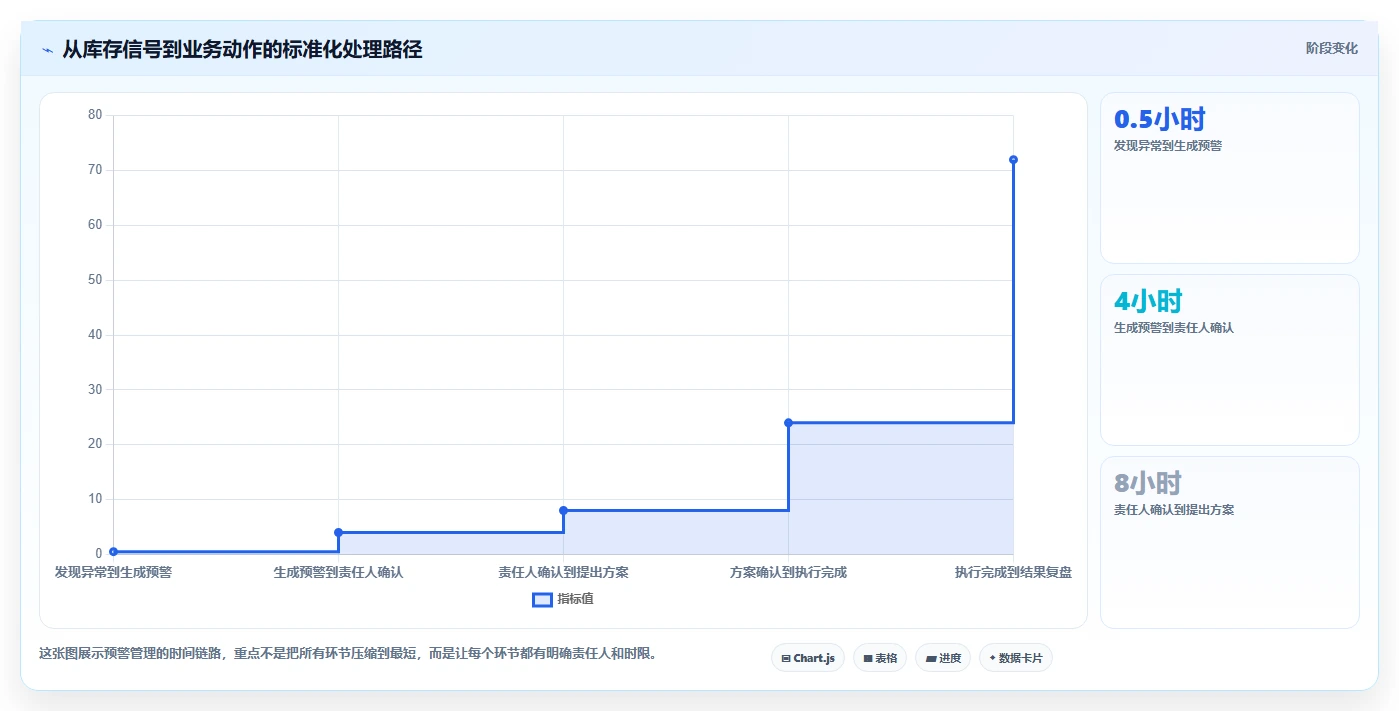This screenshot has width=1399, height=711.
Task: Toggle the 指标值 legend item
Action: point(562,599)
